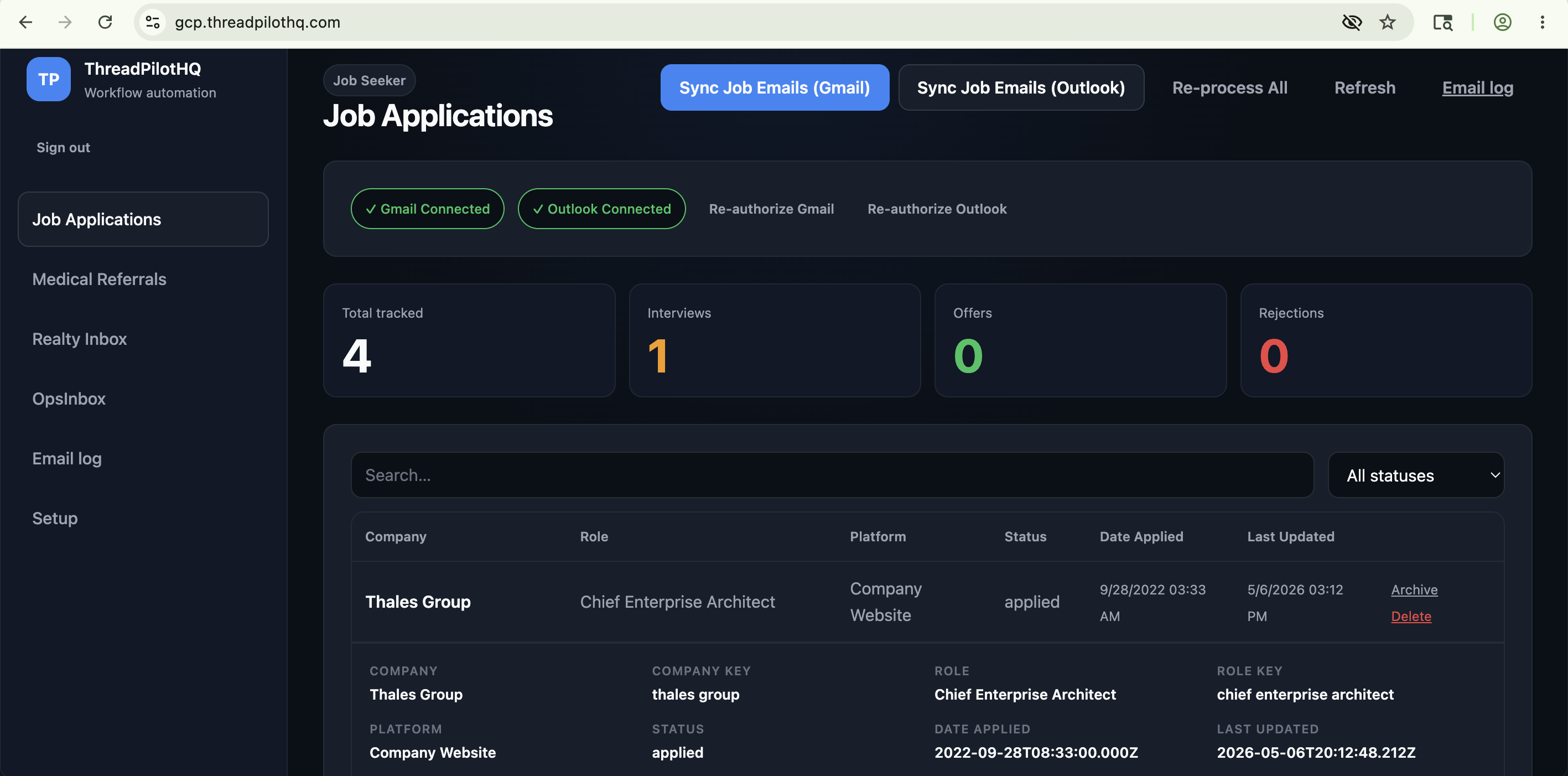Open Job Applications in sidebar
1568x776 pixels.
click(x=143, y=219)
